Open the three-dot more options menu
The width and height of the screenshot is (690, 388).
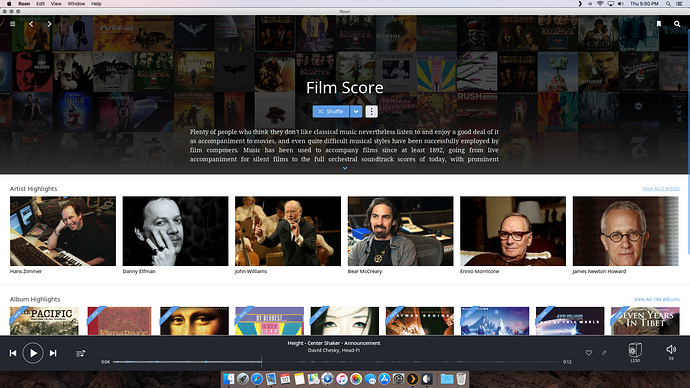click(x=371, y=111)
